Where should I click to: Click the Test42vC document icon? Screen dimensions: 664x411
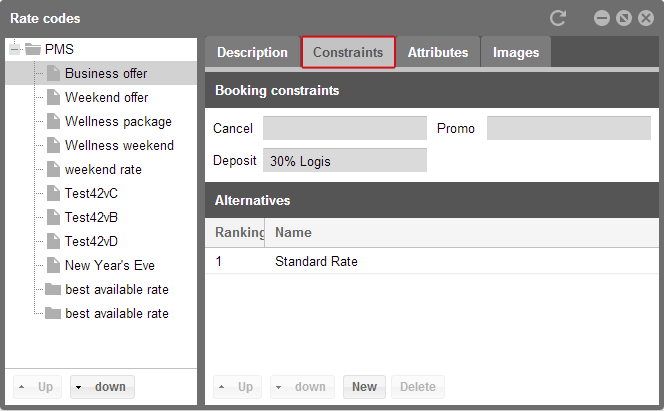point(53,193)
